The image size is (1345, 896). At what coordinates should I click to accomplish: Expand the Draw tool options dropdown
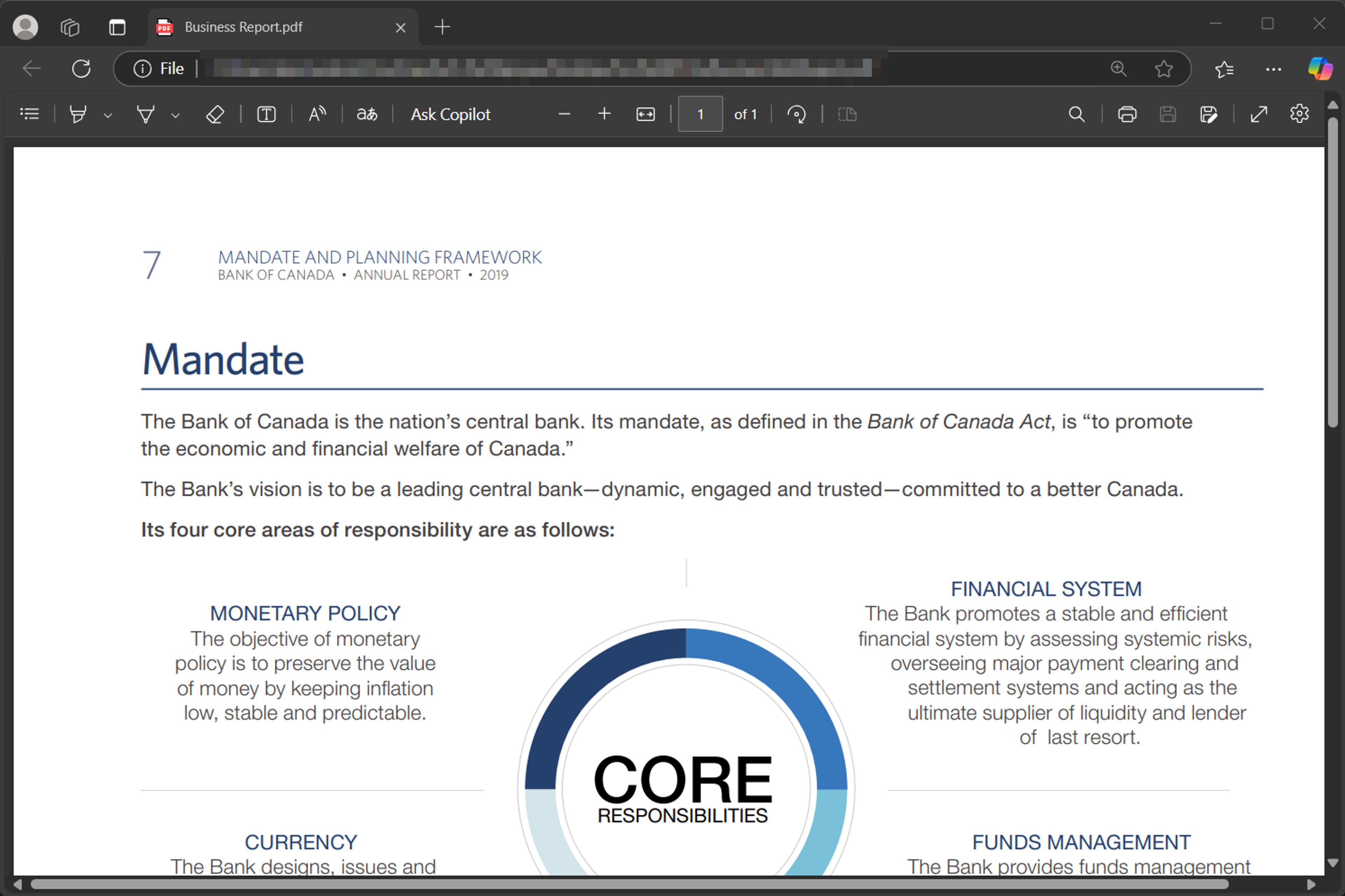pos(175,116)
